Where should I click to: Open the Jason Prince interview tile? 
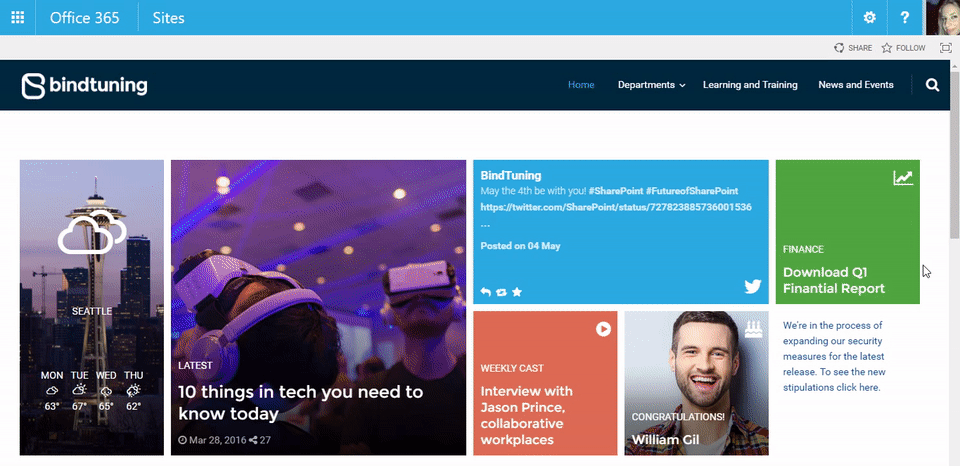pyautogui.click(x=545, y=383)
